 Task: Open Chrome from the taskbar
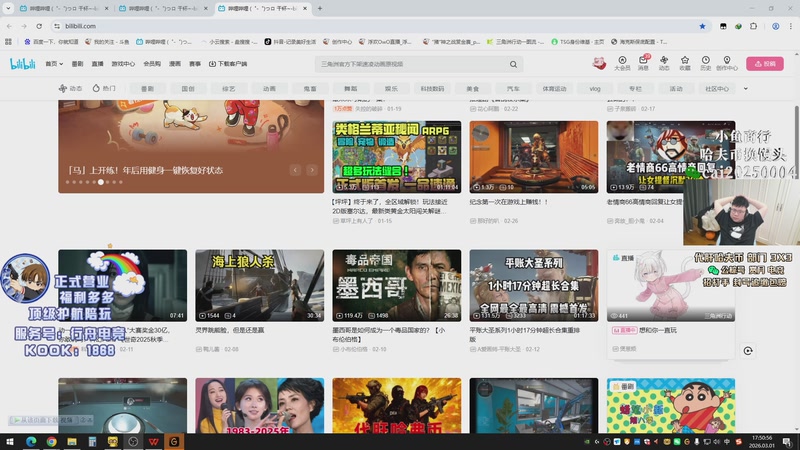pyautogui.click(x=51, y=442)
